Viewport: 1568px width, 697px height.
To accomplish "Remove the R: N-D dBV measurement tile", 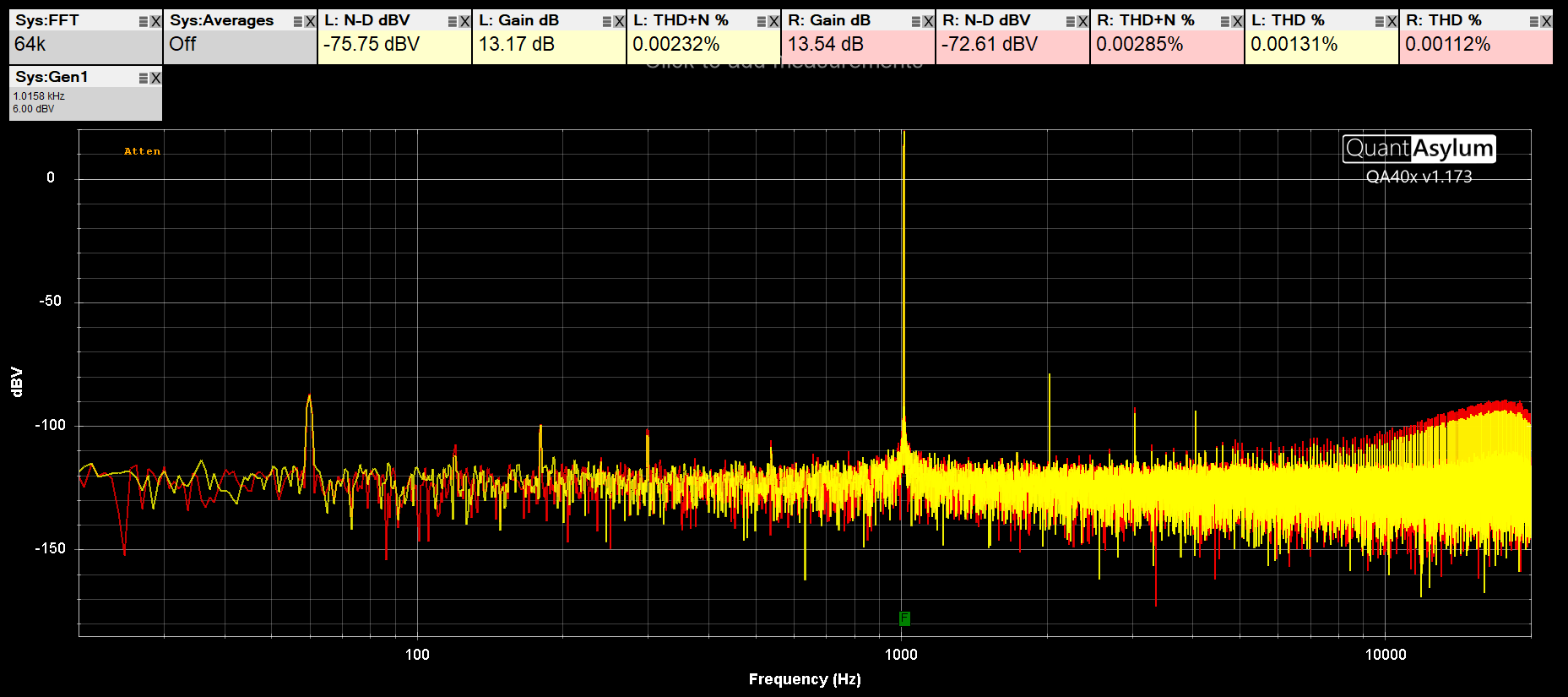I will [1082, 22].
